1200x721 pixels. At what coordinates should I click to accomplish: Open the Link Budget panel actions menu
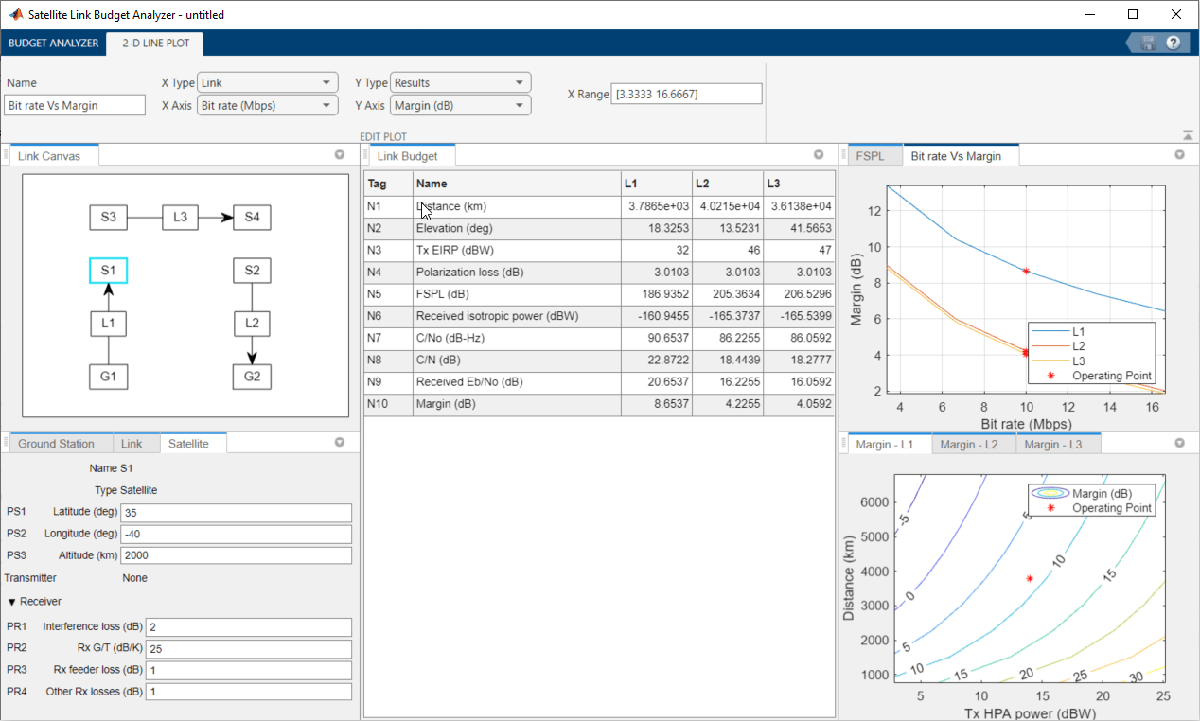point(818,155)
